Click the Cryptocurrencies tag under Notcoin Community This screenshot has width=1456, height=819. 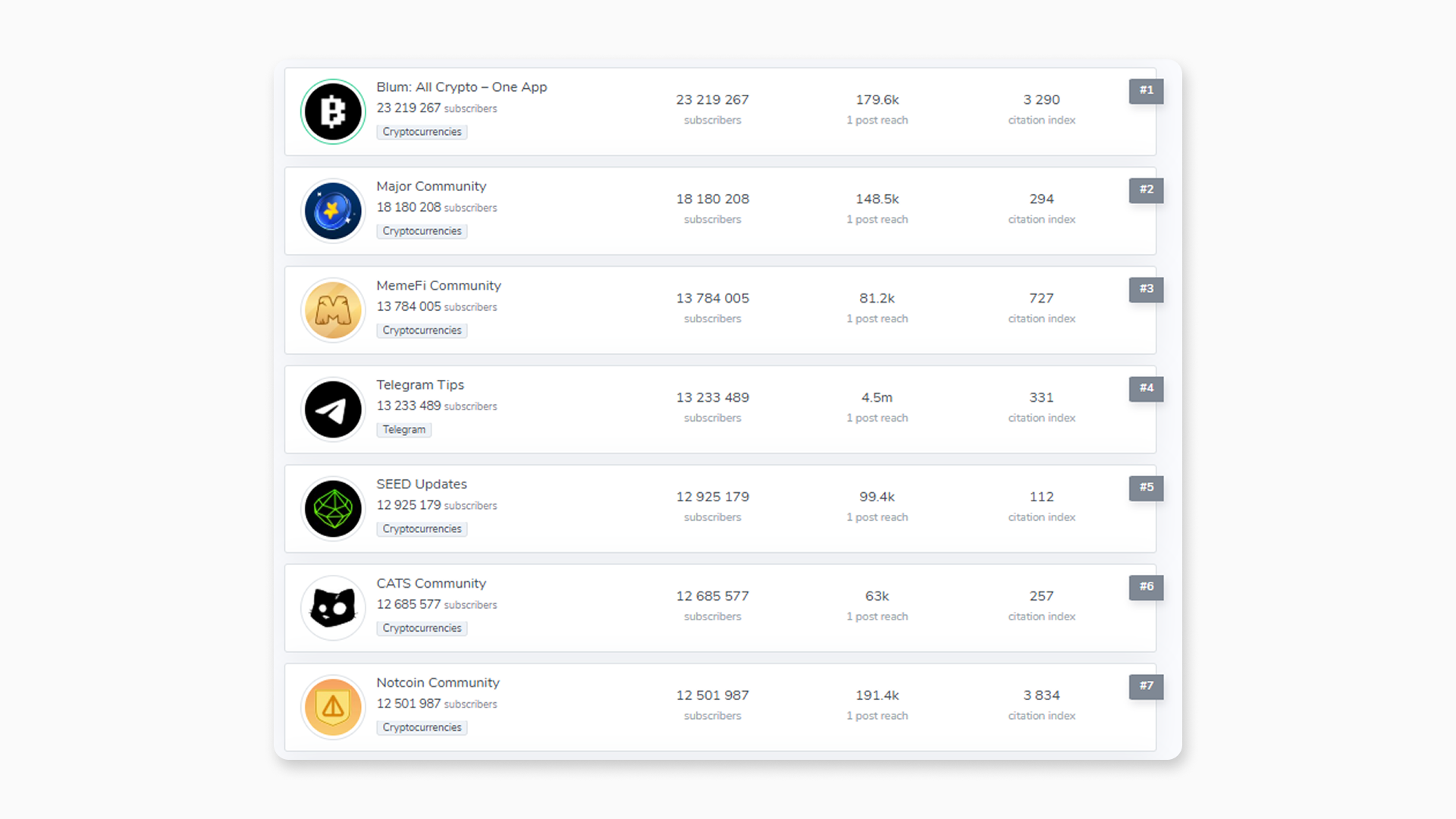point(422,727)
